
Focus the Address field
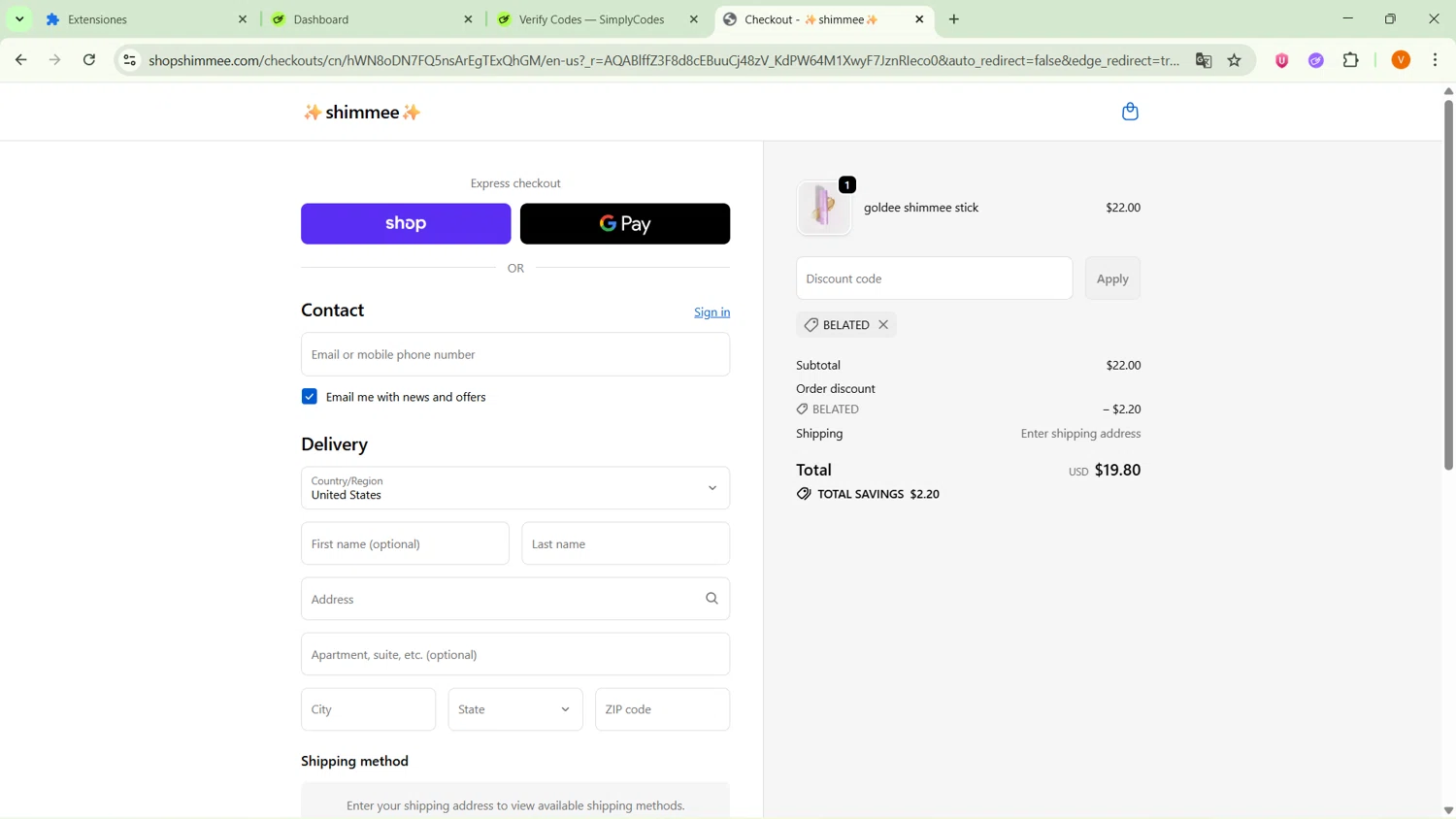[x=515, y=599]
